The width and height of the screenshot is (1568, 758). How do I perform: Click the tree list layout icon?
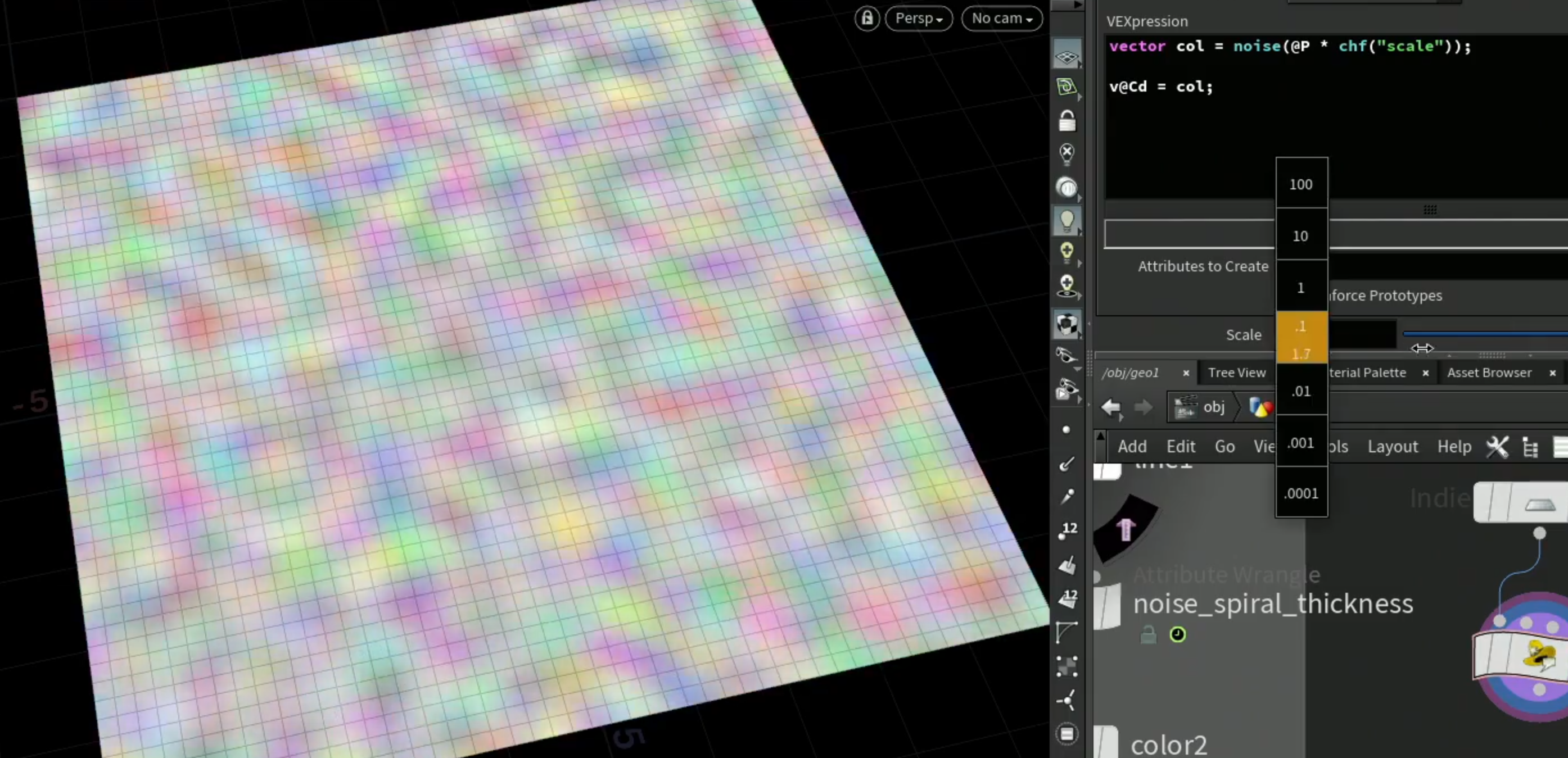(1530, 447)
